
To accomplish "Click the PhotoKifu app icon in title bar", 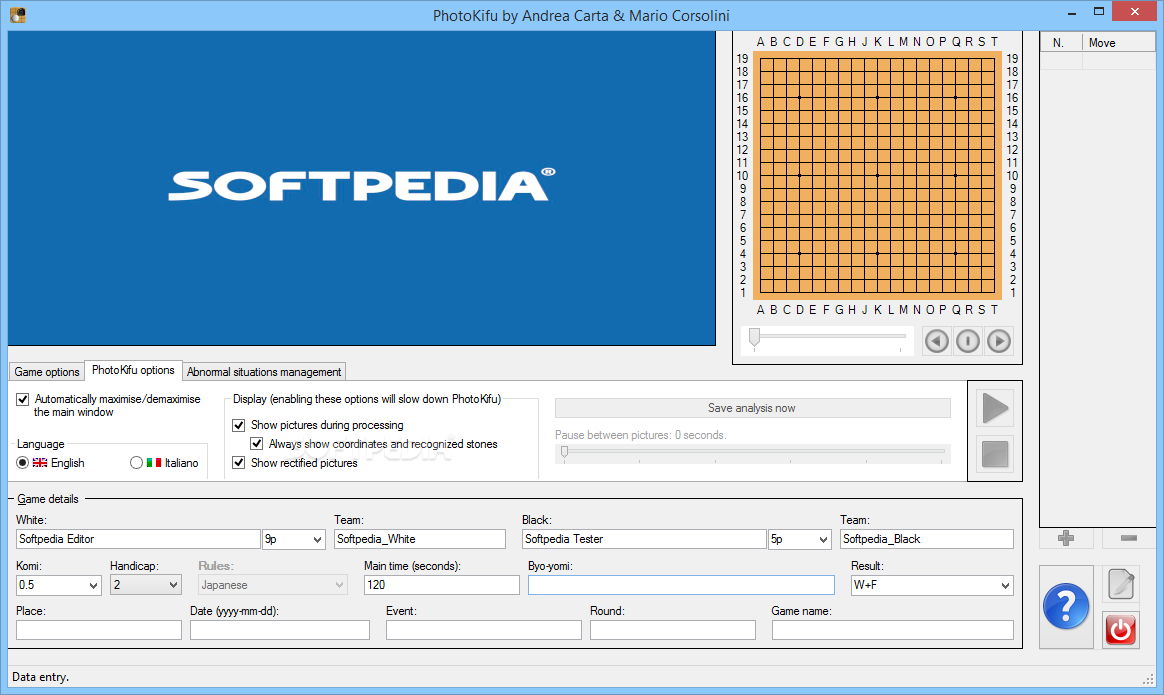I will coord(18,15).
